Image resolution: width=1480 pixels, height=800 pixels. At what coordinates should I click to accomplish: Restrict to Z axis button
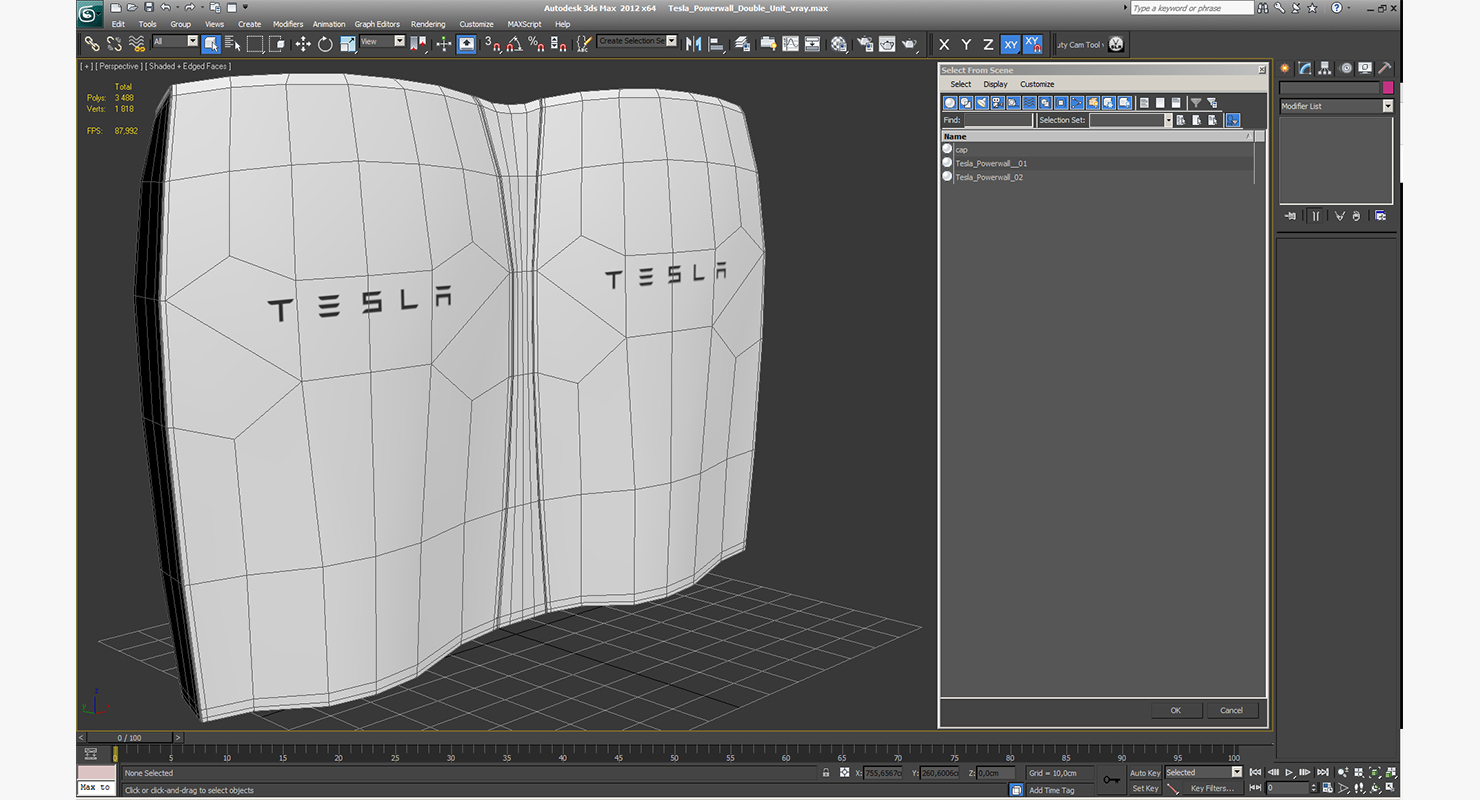pos(988,44)
